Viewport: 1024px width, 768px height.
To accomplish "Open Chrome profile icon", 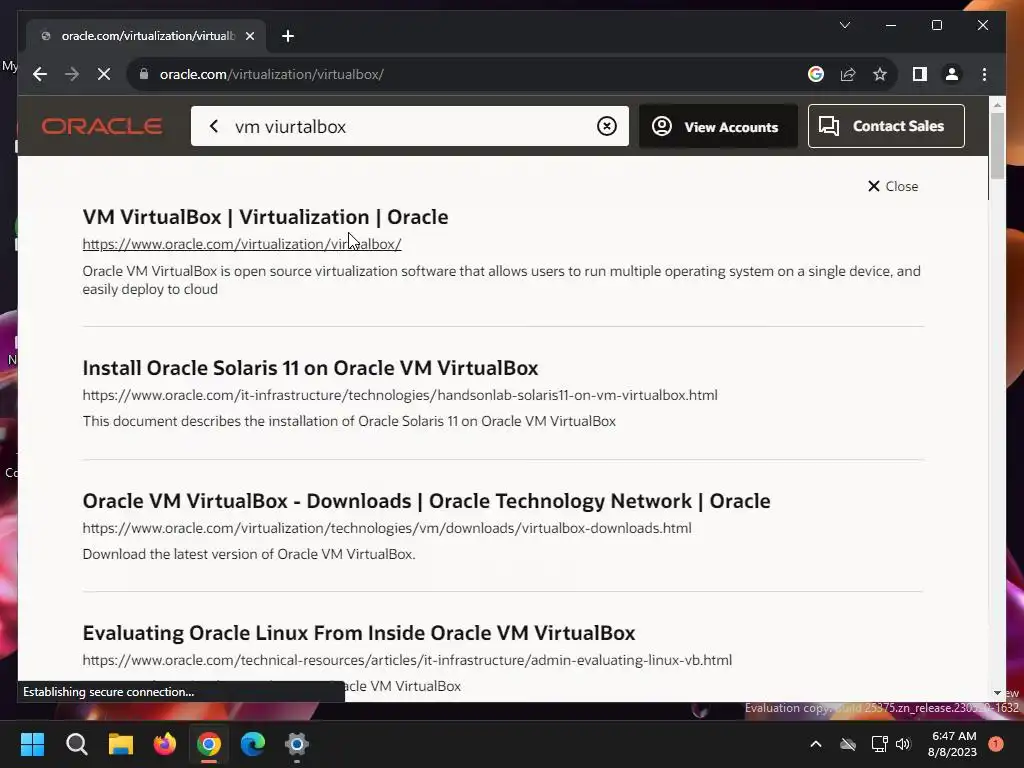I will [x=952, y=74].
